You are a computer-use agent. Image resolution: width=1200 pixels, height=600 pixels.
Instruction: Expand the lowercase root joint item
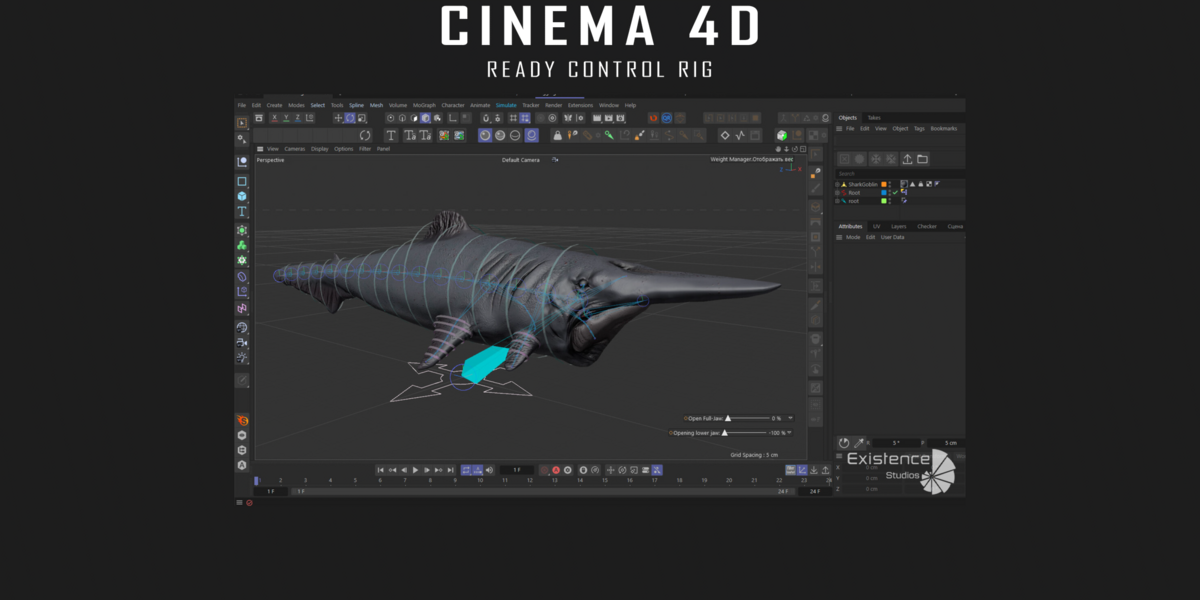coord(838,200)
